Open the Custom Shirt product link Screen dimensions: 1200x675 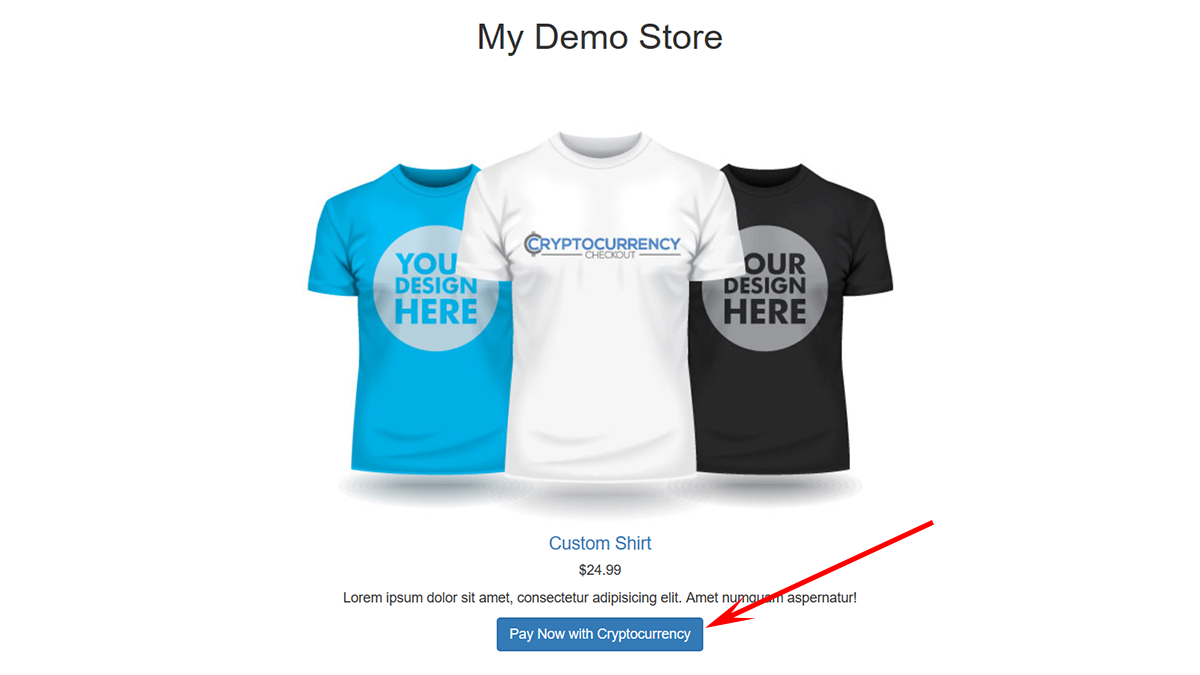[600, 543]
